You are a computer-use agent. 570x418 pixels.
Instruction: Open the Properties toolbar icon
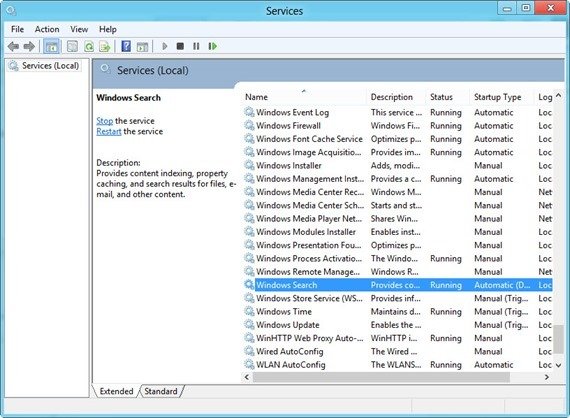click(72, 47)
